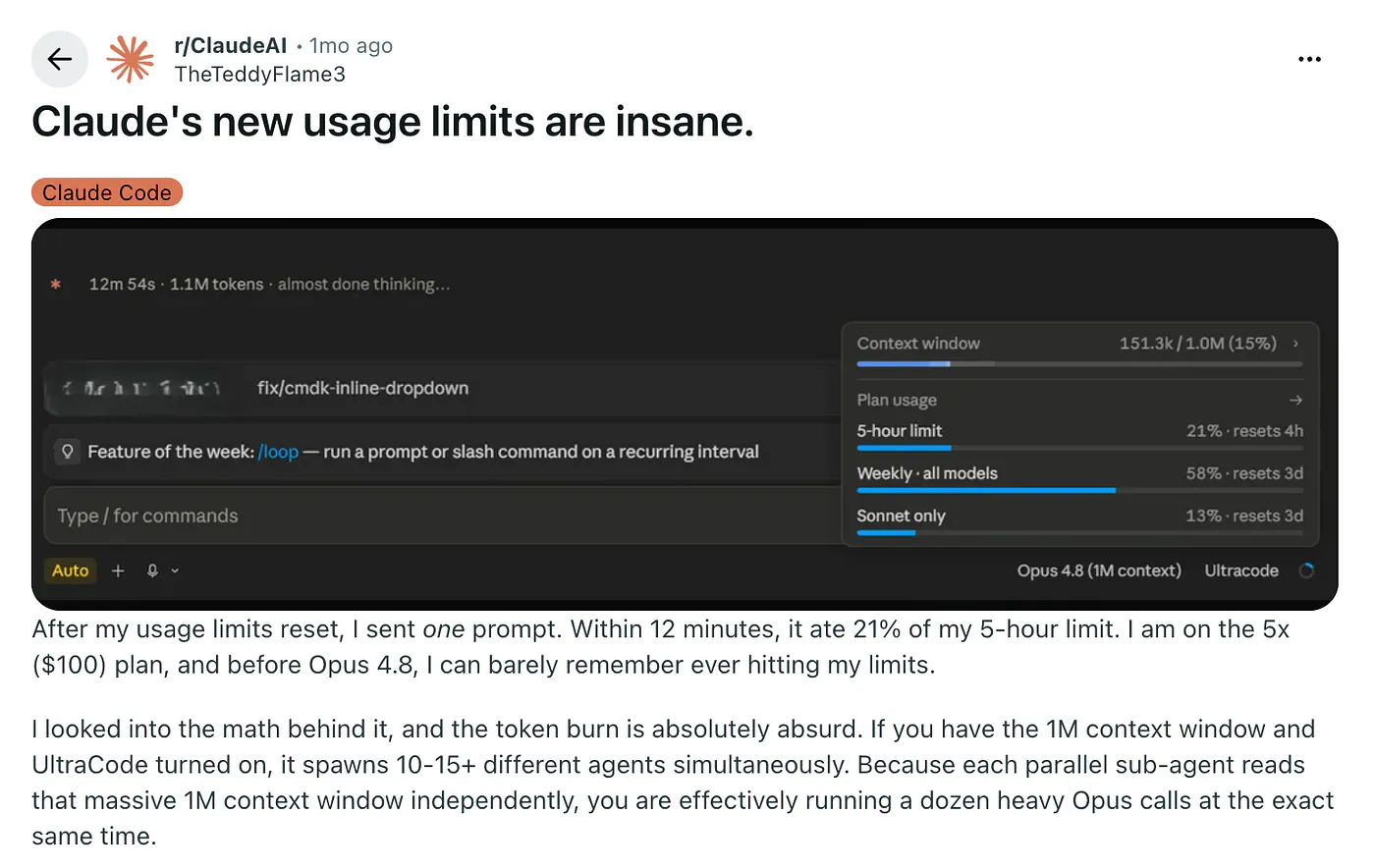Click the /loop command link
Screen dimensions: 1375x868
278,452
